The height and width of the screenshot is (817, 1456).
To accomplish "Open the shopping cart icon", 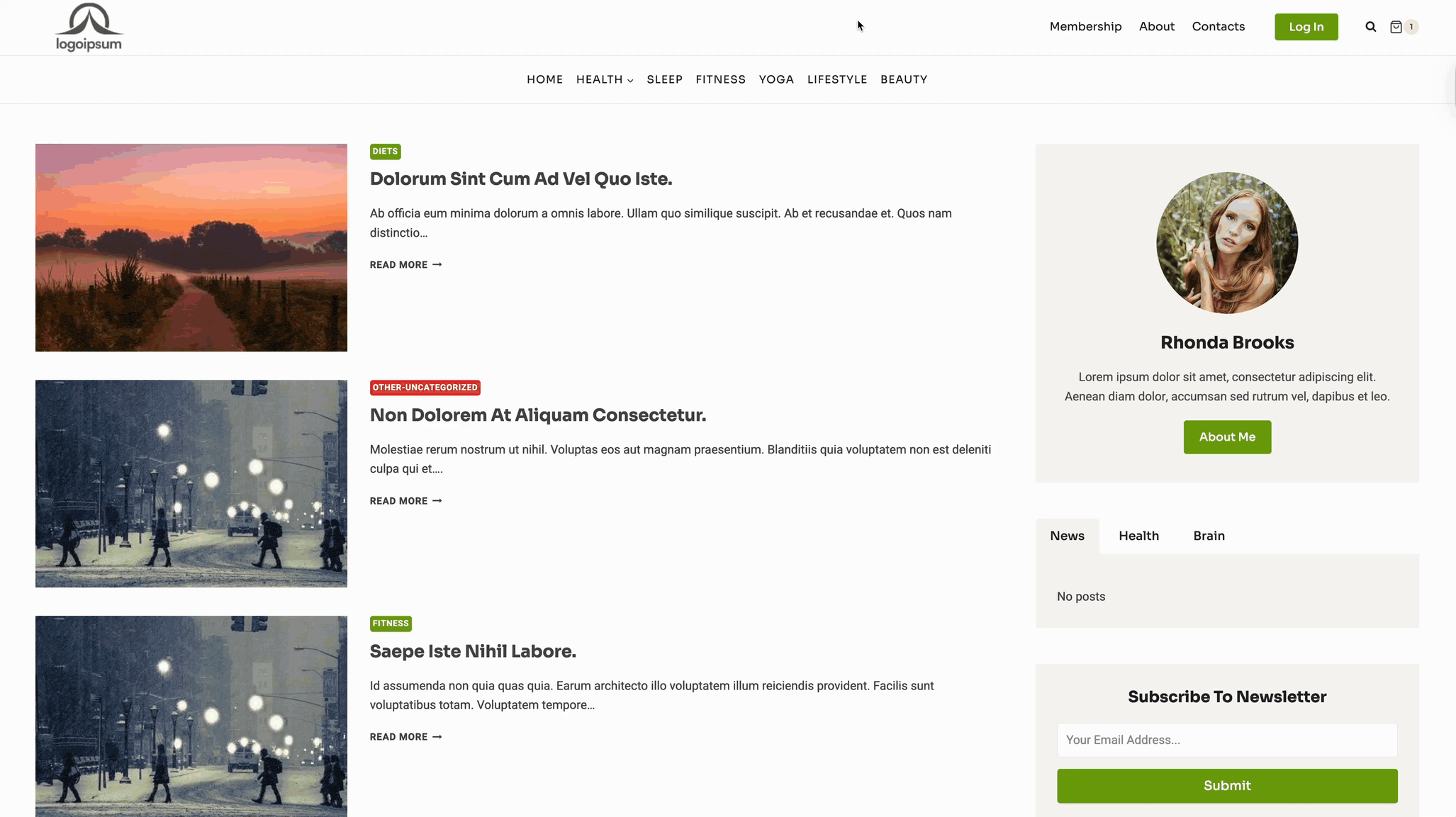I will tap(1396, 27).
